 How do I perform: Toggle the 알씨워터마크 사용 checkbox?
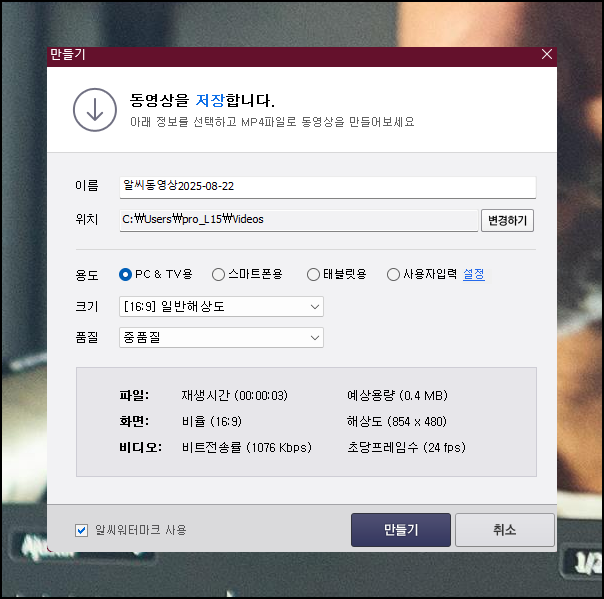click(81, 530)
